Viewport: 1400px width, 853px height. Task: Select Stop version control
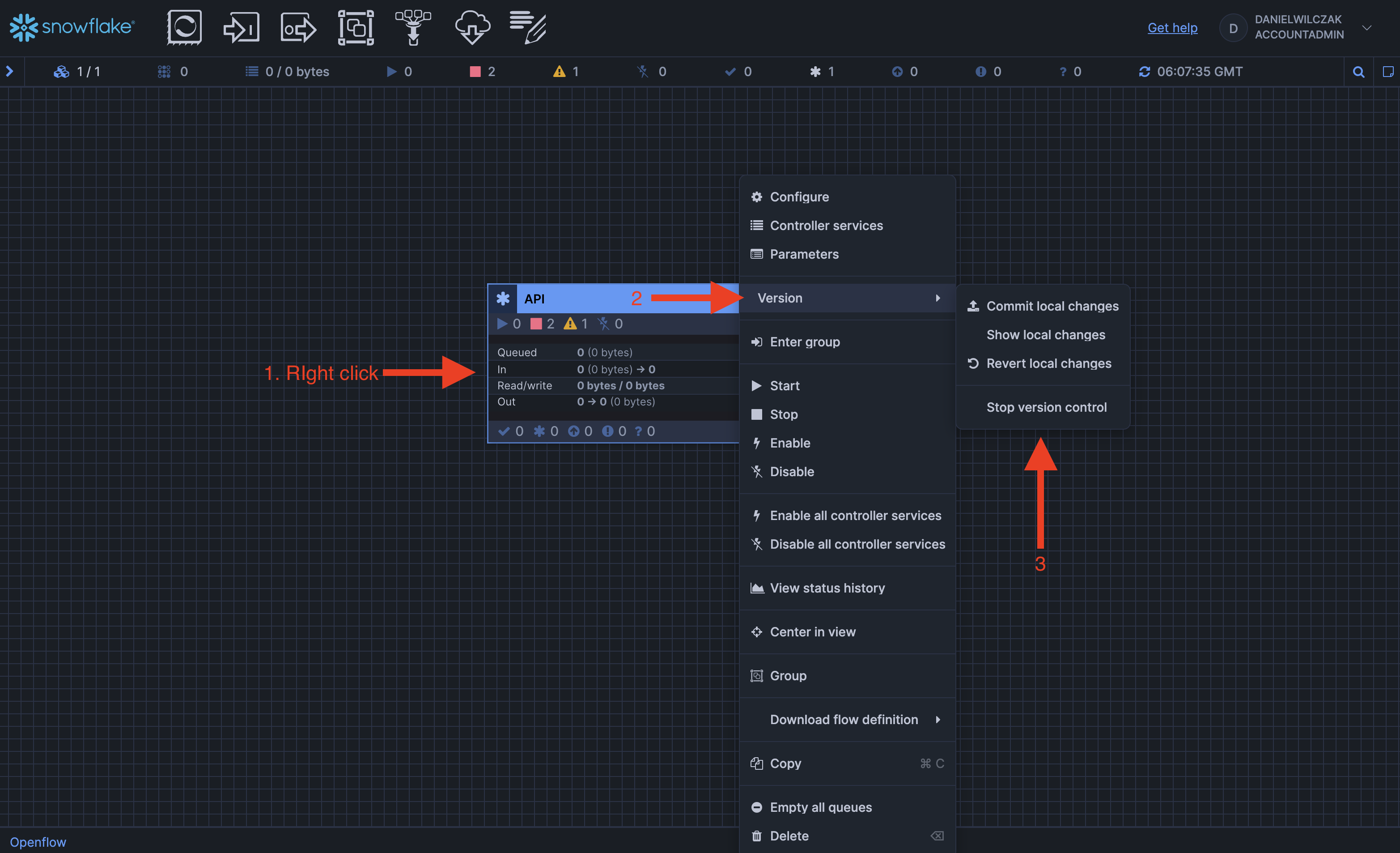[1046, 407]
